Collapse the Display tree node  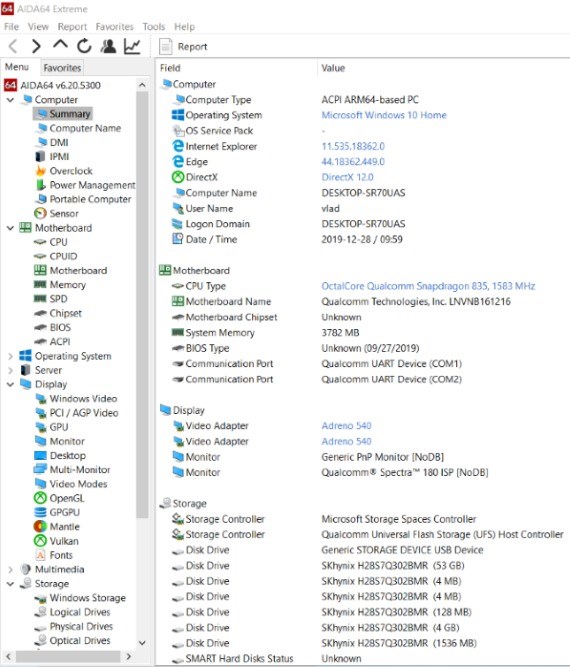pyautogui.click(x=11, y=385)
